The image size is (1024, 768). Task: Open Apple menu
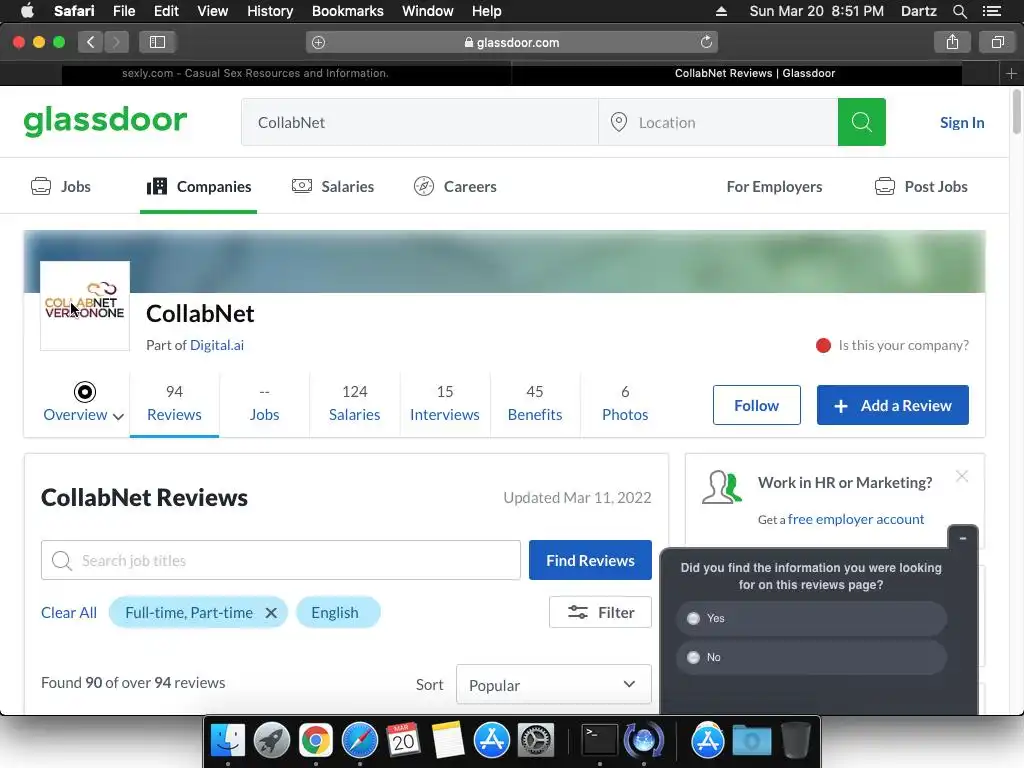pos(27,11)
